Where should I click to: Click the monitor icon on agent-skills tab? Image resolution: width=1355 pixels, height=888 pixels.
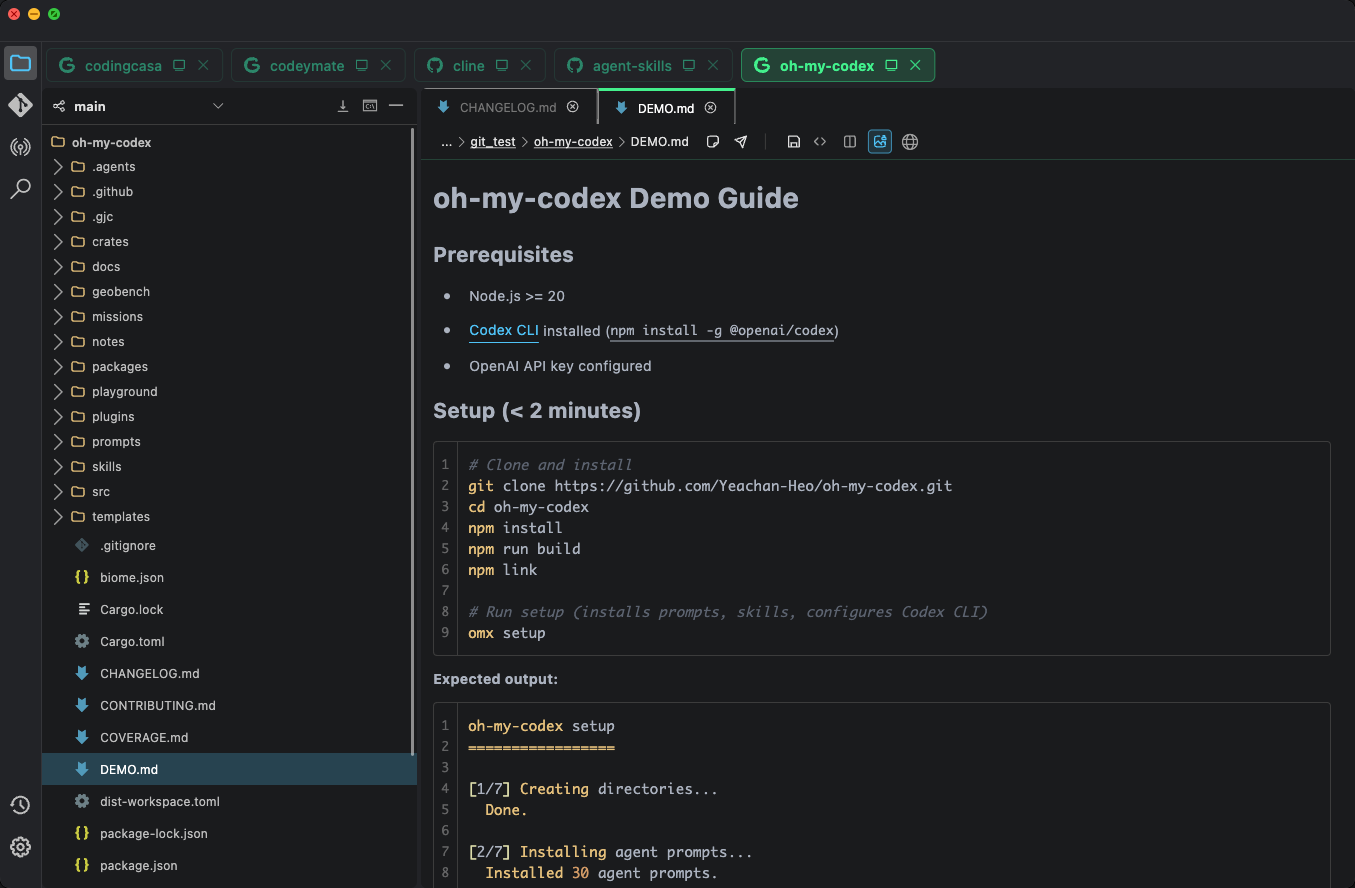click(689, 65)
